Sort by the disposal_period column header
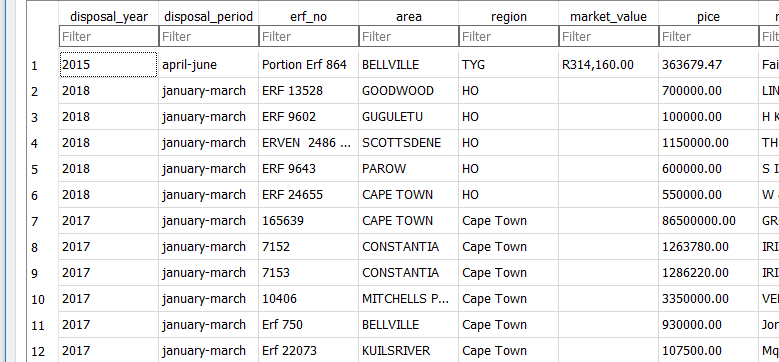779x362 pixels. pos(209,16)
